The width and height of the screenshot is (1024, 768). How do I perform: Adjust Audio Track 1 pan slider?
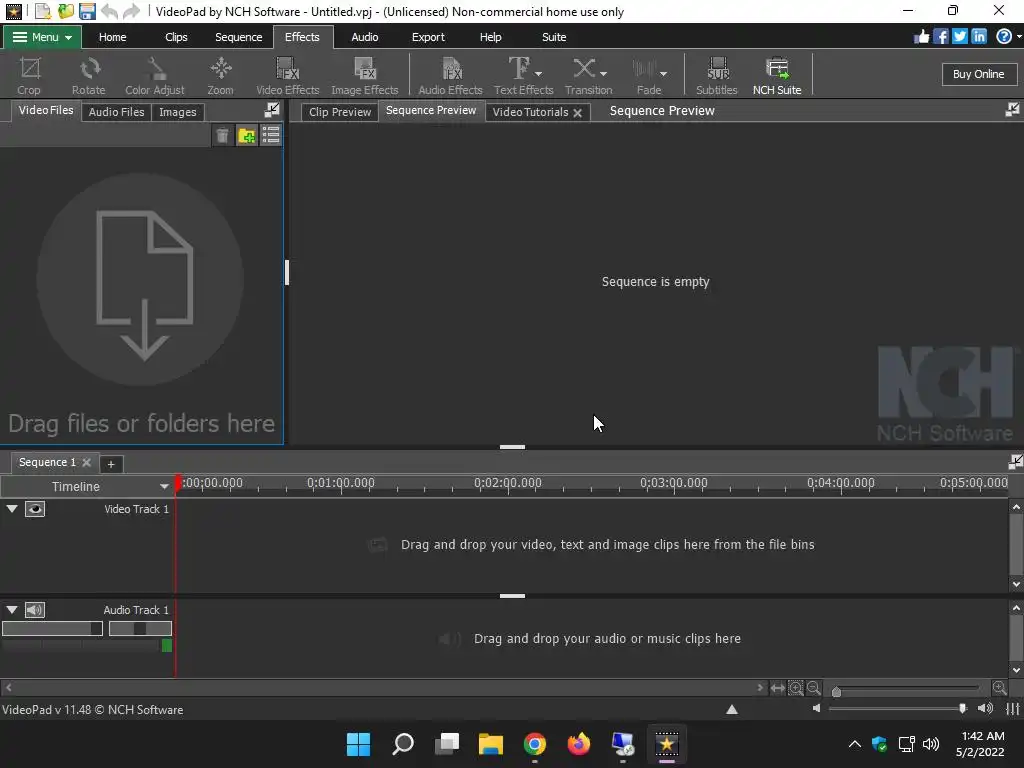click(140, 628)
